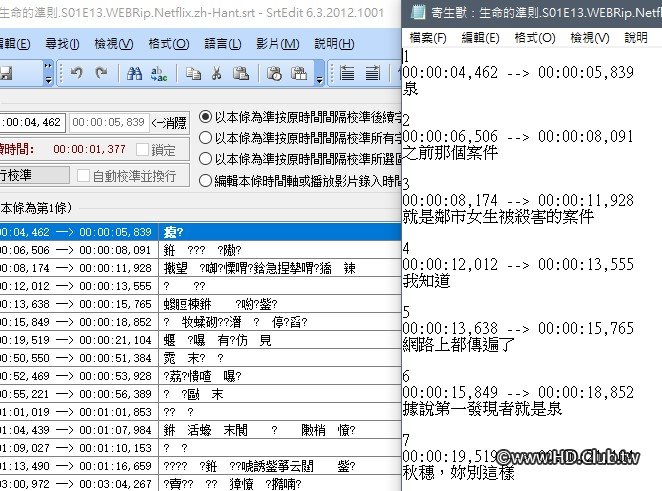Open Notepad 編輯(E) menu

[x=480, y=38]
